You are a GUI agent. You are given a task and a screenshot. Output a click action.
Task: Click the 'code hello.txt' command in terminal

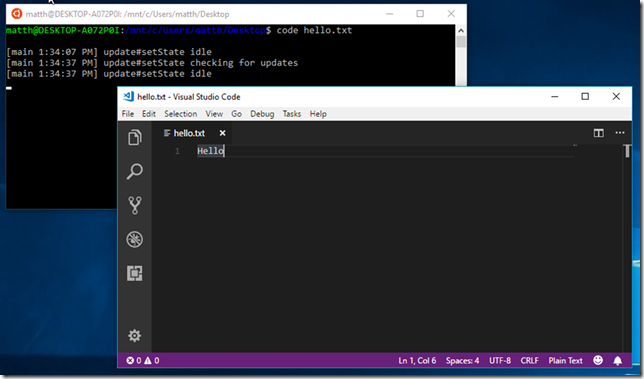pyautogui.click(x=314, y=30)
